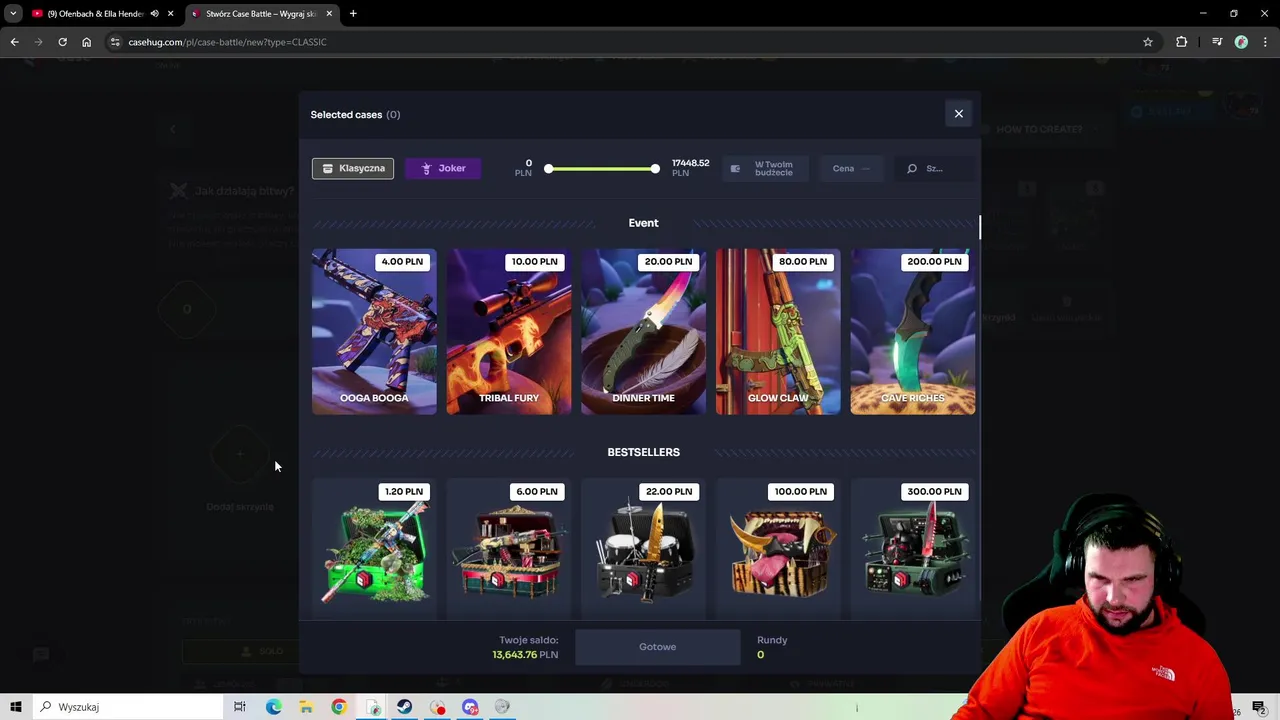This screenshot has height=720, width=1280.
Task: Bookmark this page with the star icon
Action: tap(1148, 42)
